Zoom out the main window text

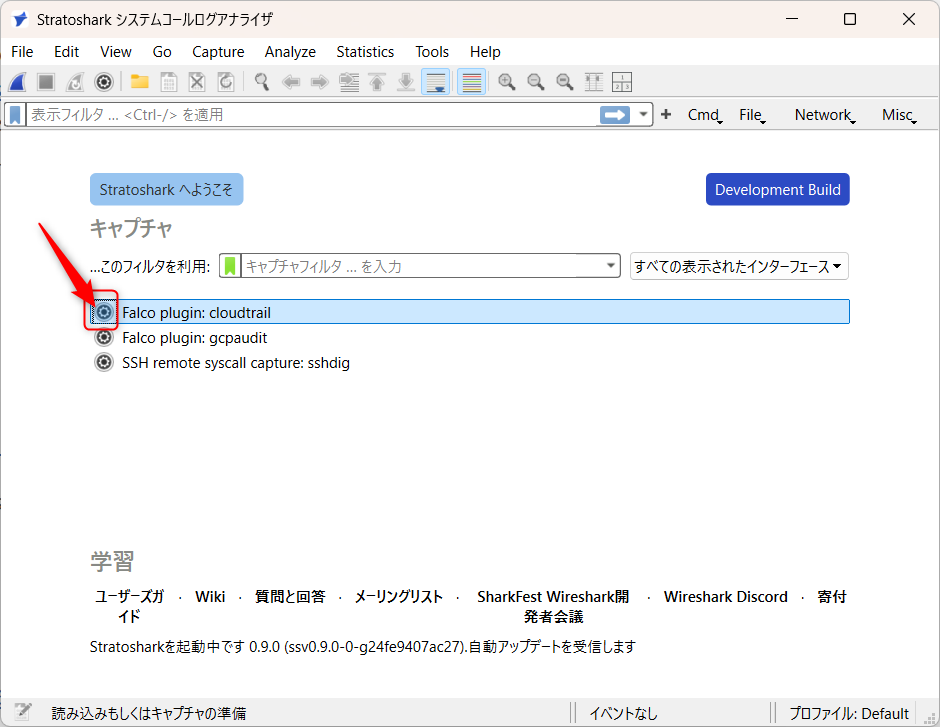[x=535, y=82]
